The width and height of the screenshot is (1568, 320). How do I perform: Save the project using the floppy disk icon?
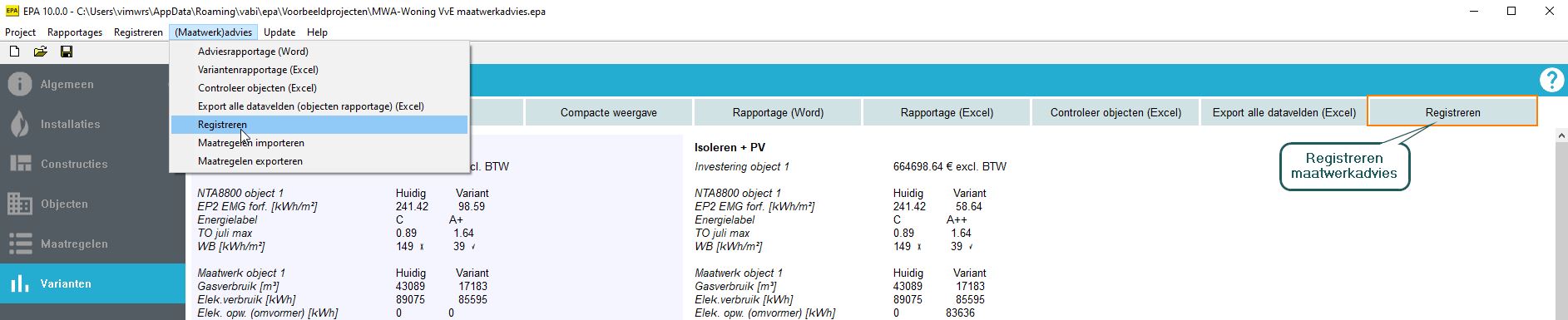(67, 52)
